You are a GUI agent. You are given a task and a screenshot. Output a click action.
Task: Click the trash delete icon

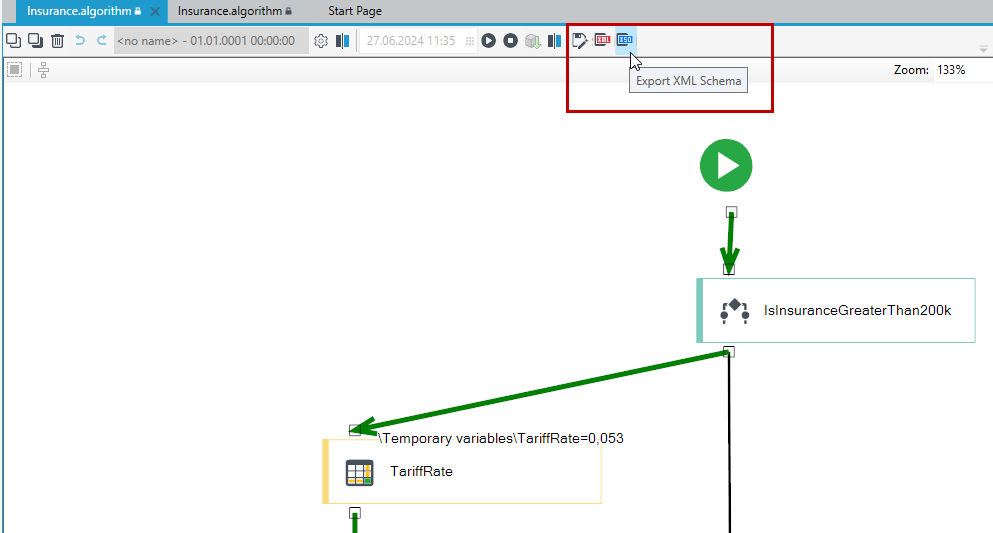(58, 41)
